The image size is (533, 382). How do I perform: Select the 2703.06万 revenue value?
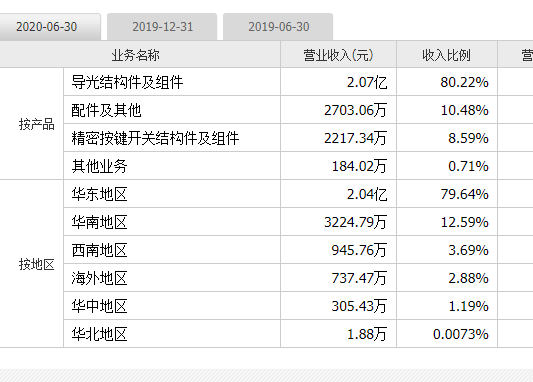[356, 110]
